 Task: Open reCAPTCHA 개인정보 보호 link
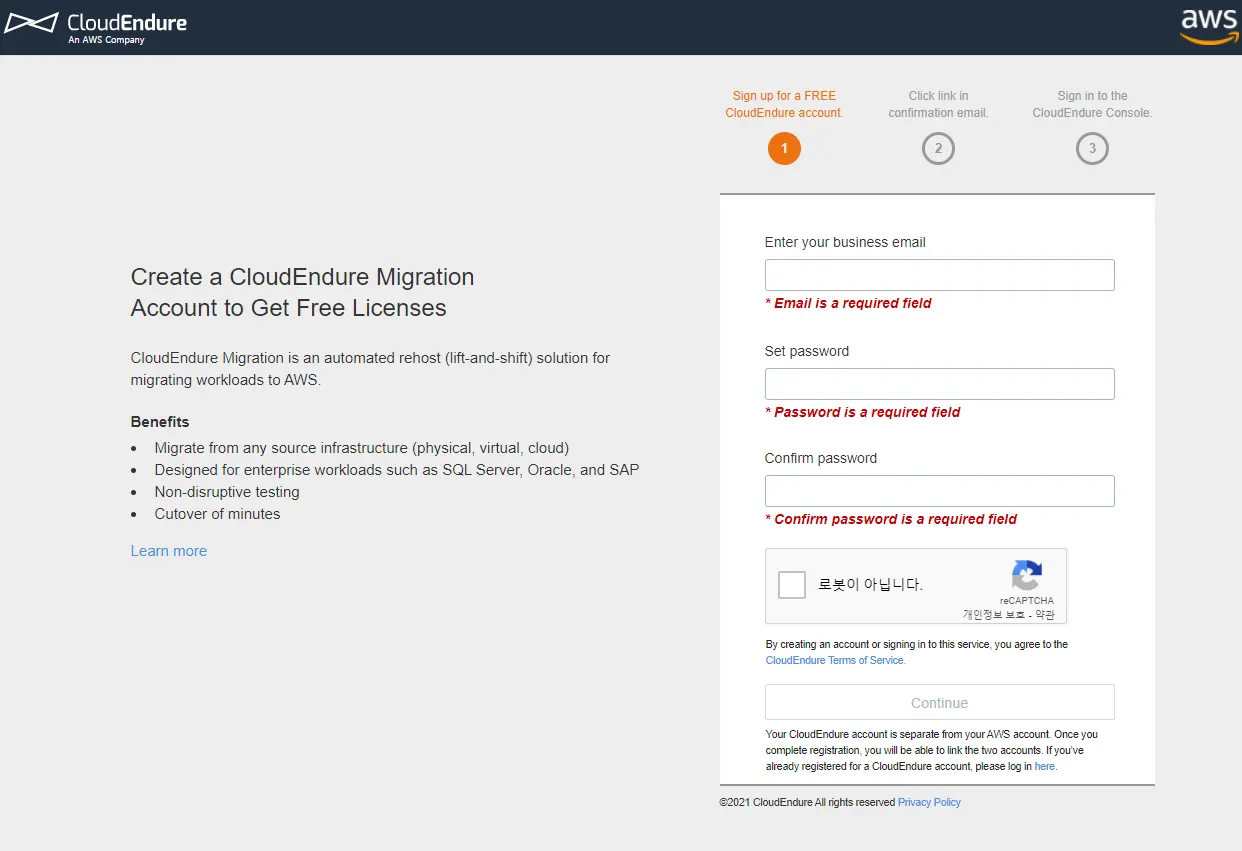click(x=994, y=615)
